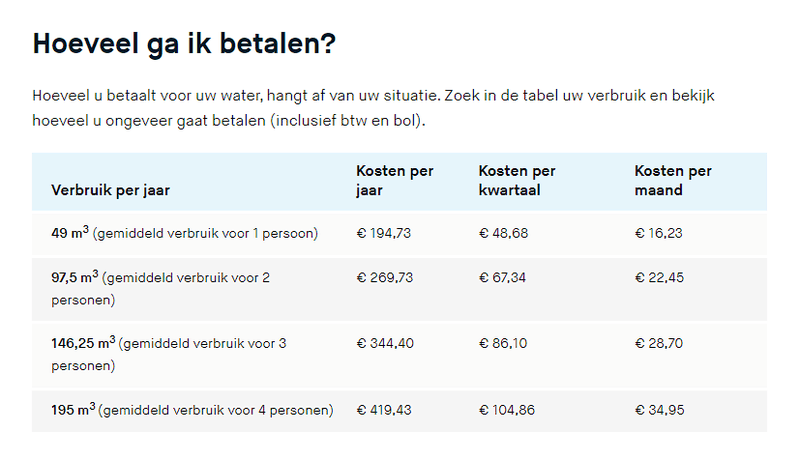The width and height of the screenshot is (800, 460).
Task: Select the € 28,70 monthly cost cell
Action: (x=660, y=343)
